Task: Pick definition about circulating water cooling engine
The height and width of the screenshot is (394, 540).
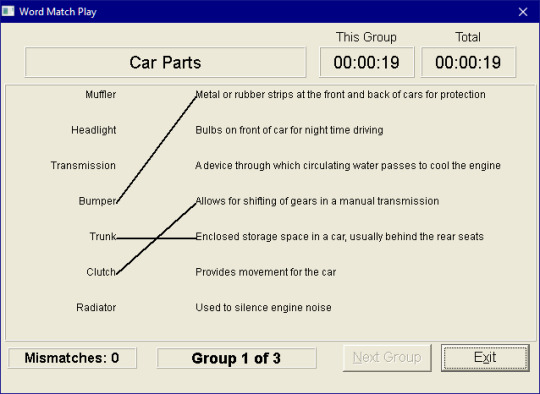Action: (x=348, y=166)
